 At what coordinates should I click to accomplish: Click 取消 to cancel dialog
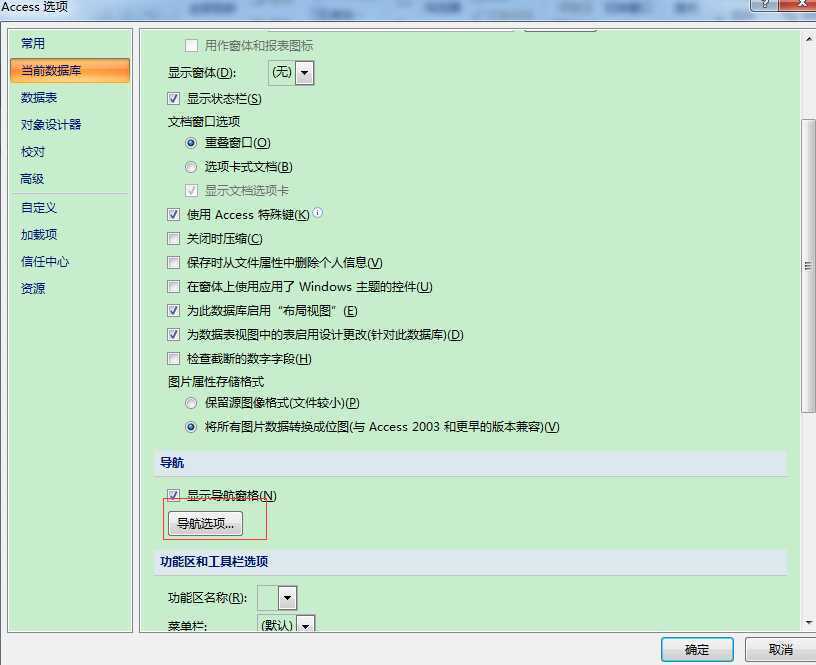780,649
